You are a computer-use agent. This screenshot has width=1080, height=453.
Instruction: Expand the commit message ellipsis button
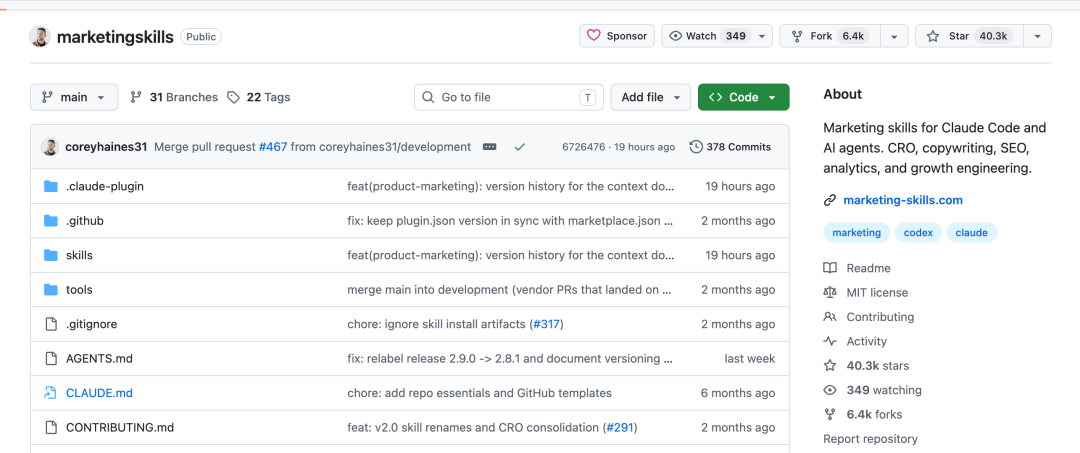pyautogui.click(x=490, y=147)
